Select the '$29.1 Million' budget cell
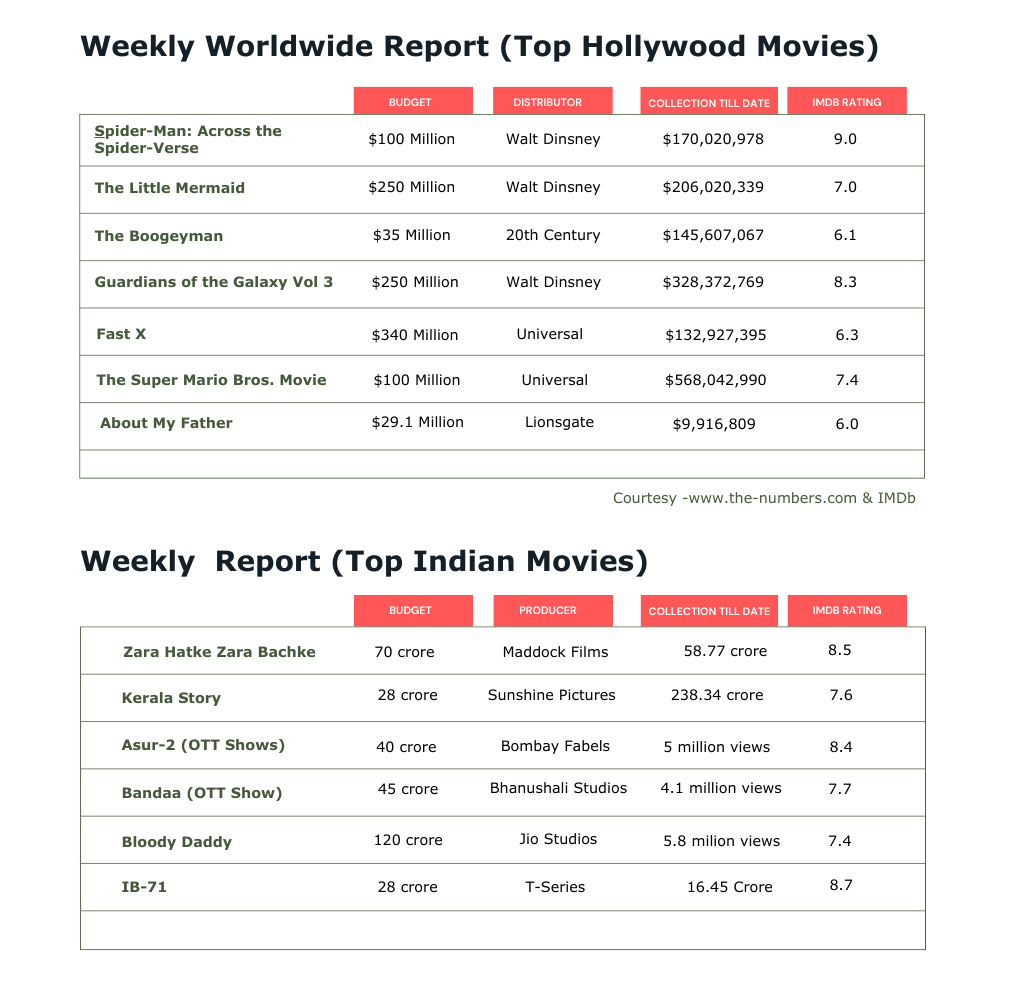Viewport: 1024px width, 1000px height. pyautogui.click(x=417, y=423)
